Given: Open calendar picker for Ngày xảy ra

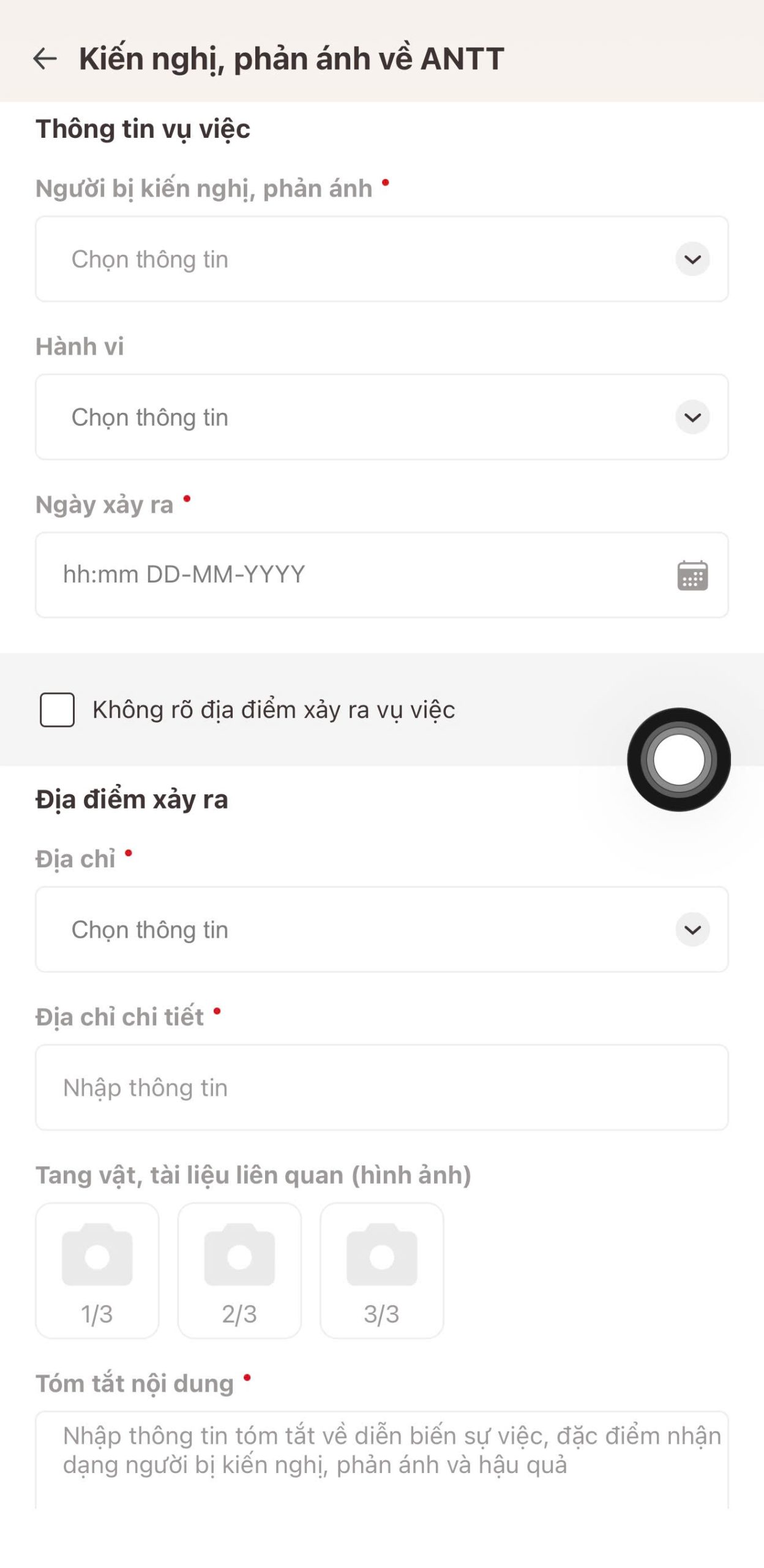Looking at the screenshot, I should click(x=692, y=575).
